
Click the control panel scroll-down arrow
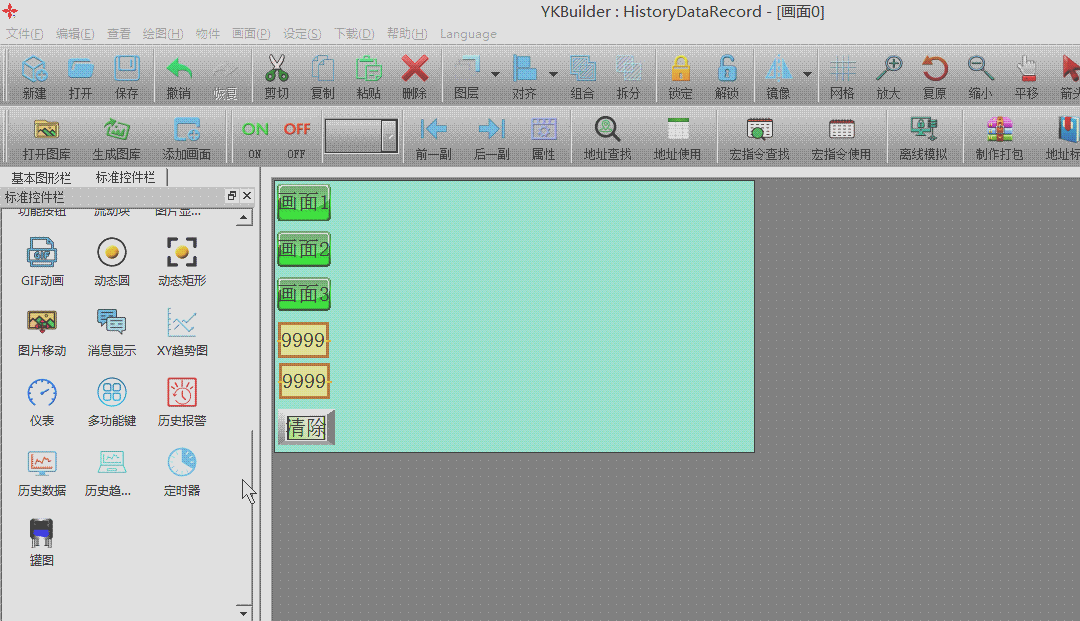[243, 611]
